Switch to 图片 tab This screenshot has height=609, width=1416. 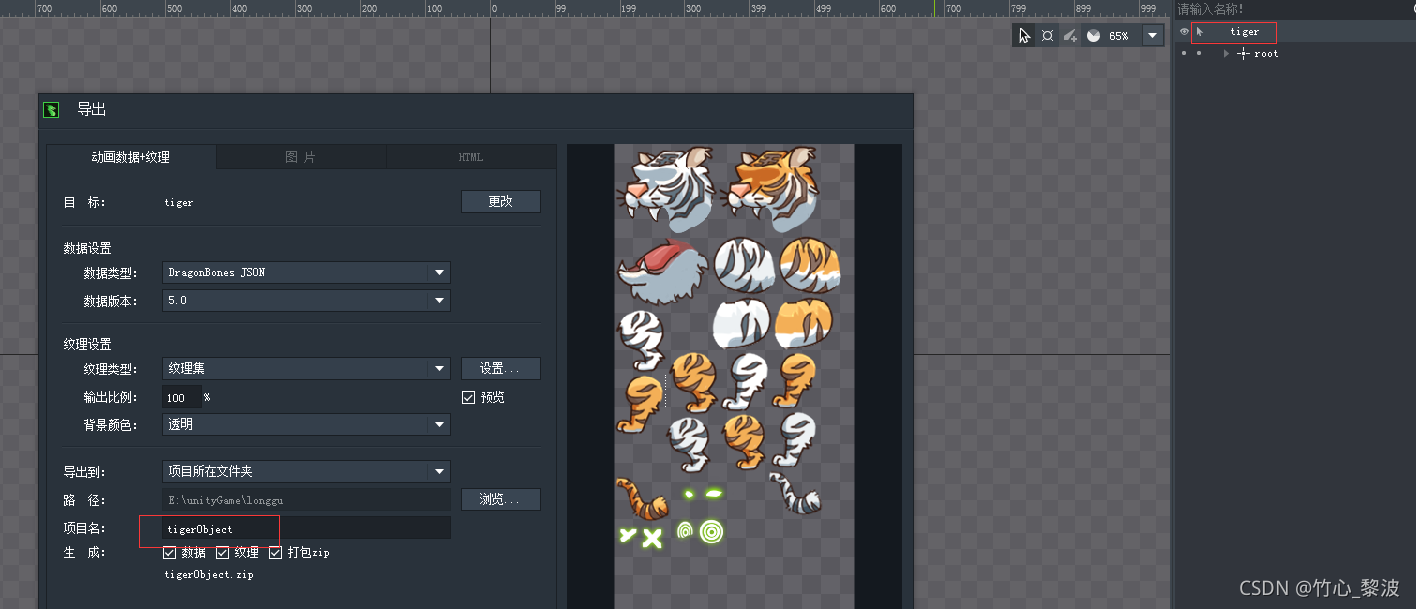pyautogui.click(x=301, y=157)
